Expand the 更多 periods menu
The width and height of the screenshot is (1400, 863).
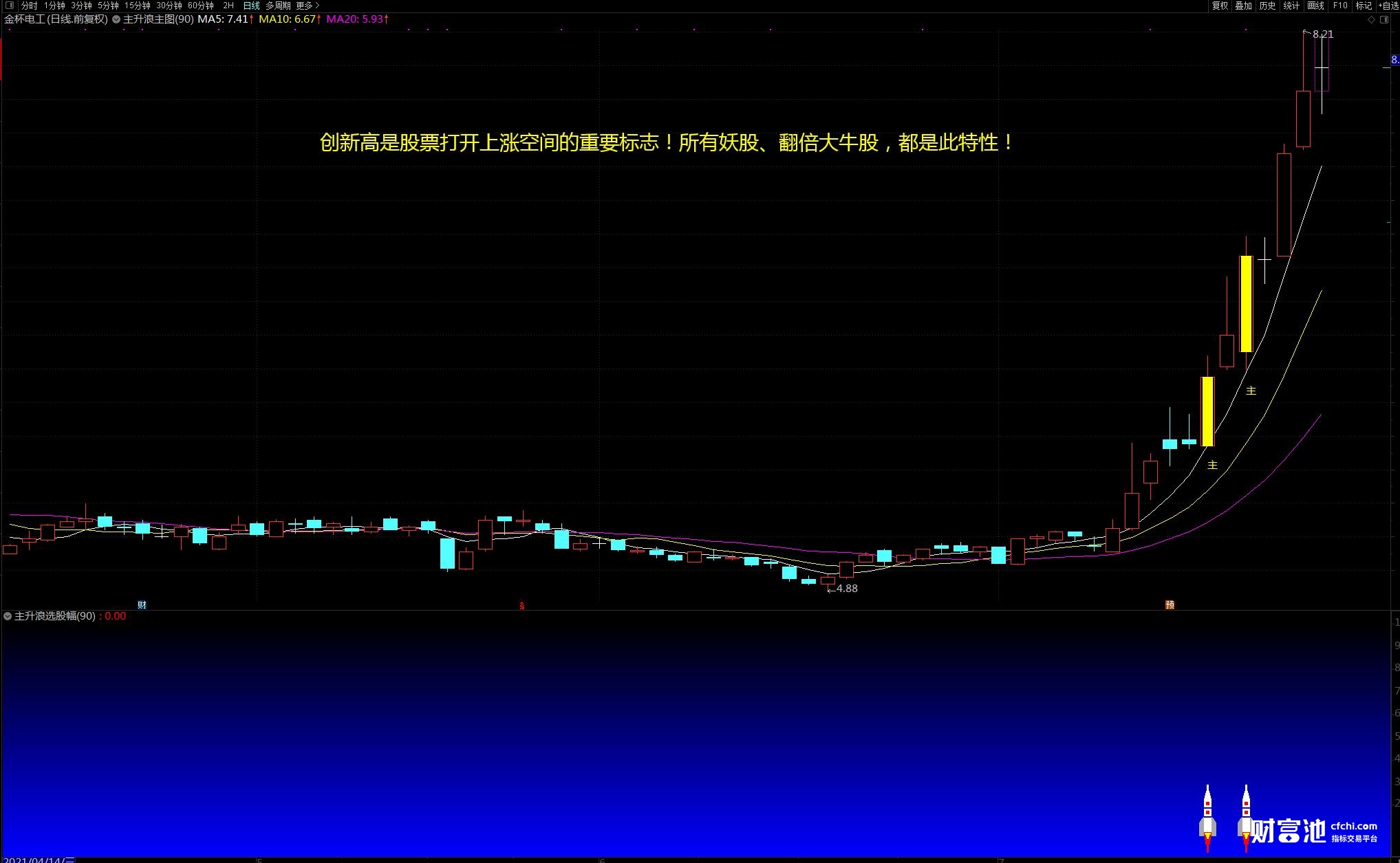(x=308, y=6)
